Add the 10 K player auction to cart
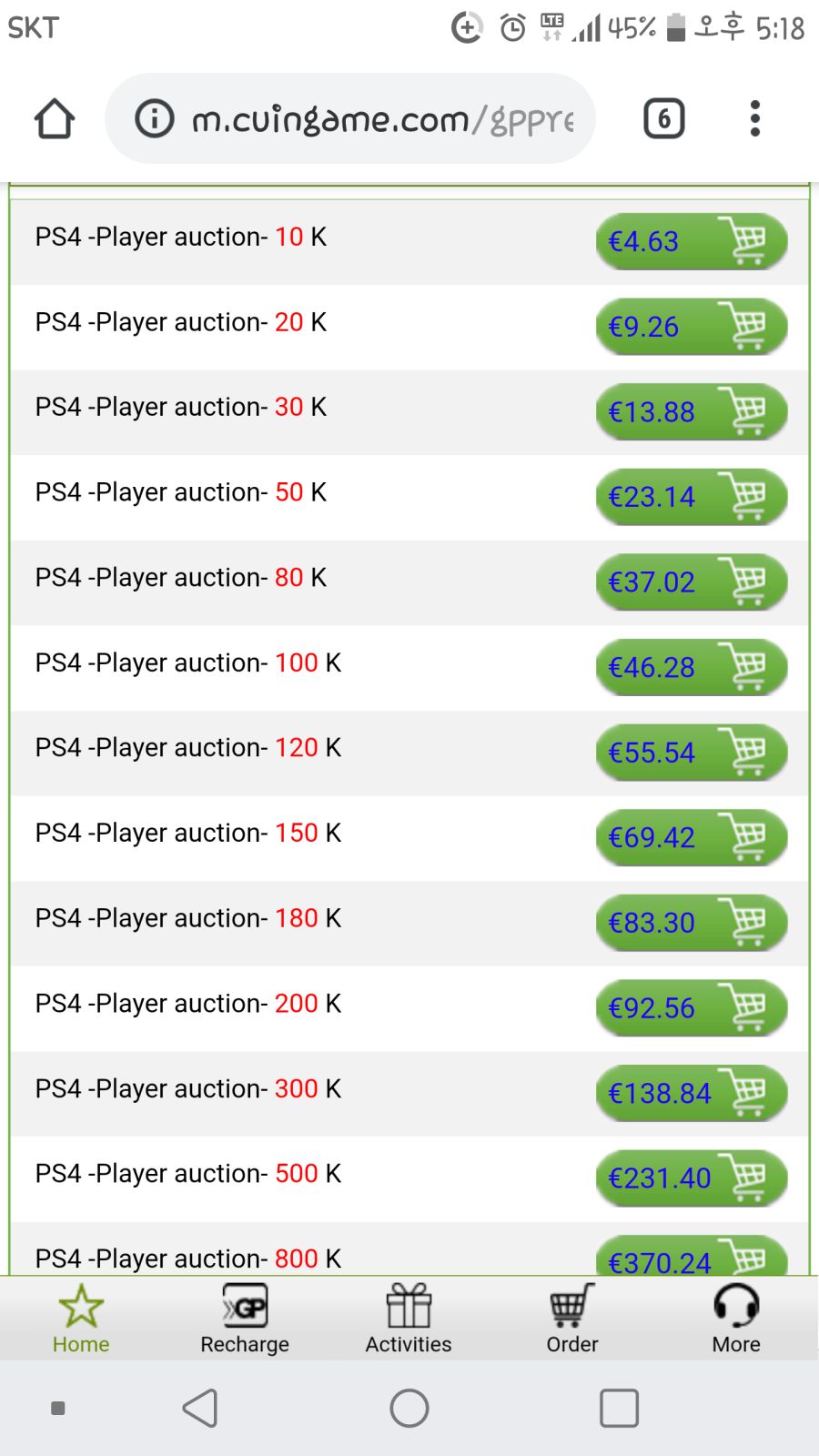The image size is (819, 1456). (x=747, y=241)
